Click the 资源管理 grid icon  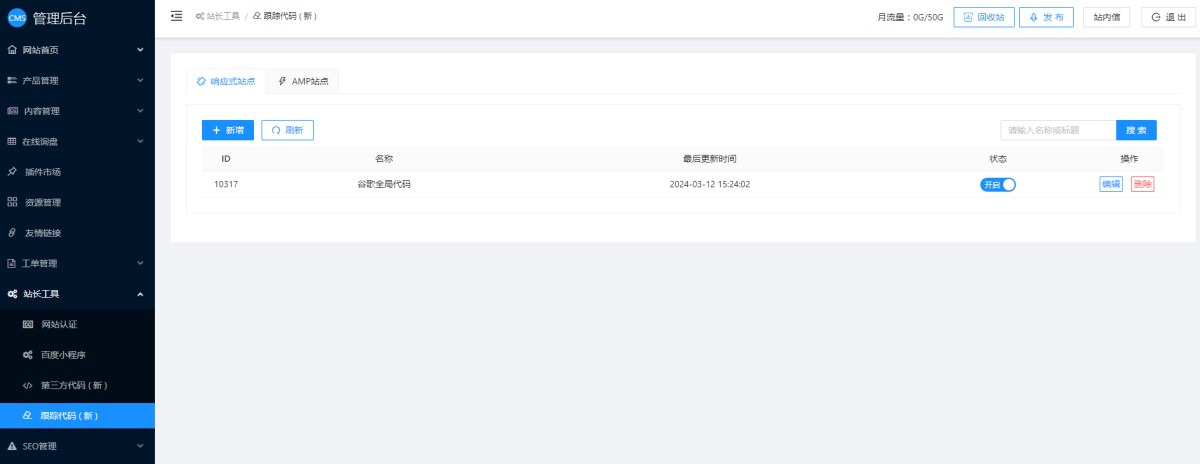pos(12,202)
